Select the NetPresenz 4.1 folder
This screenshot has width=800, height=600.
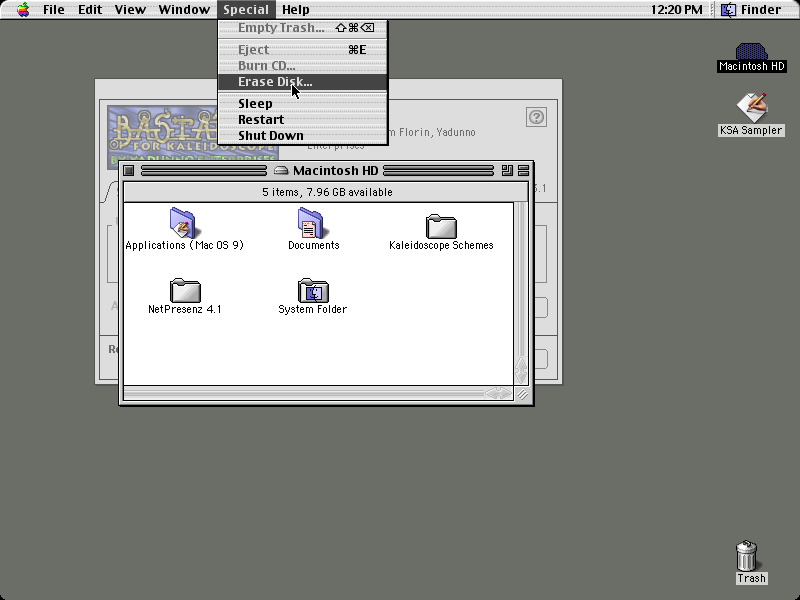(185, 296)
